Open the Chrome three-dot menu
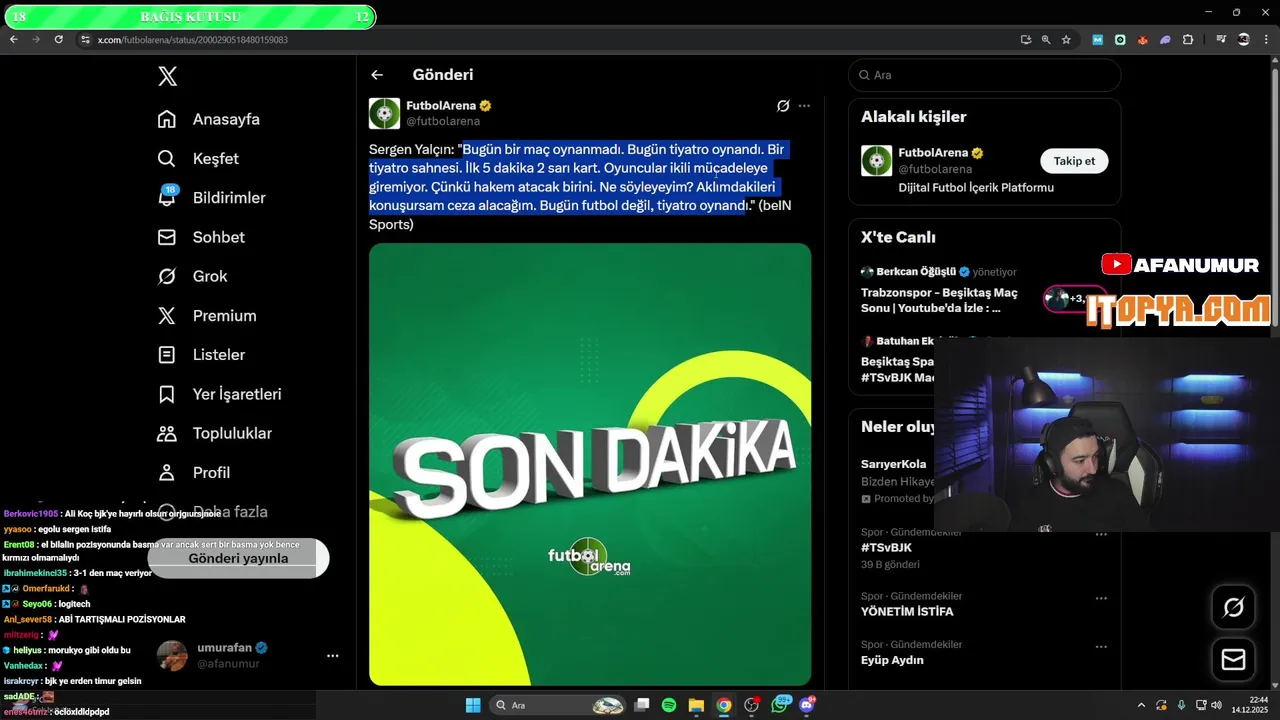This screenshot has height=720, width=1280. pos(1265,40)
